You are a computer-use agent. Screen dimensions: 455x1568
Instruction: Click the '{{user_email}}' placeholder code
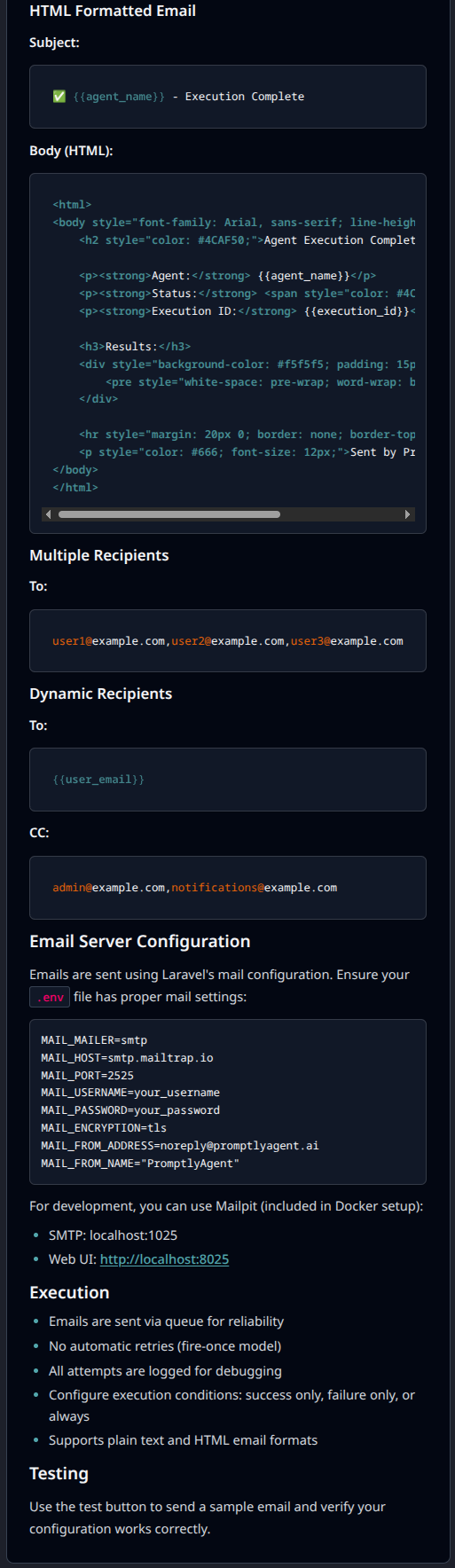tap(98, 780)
